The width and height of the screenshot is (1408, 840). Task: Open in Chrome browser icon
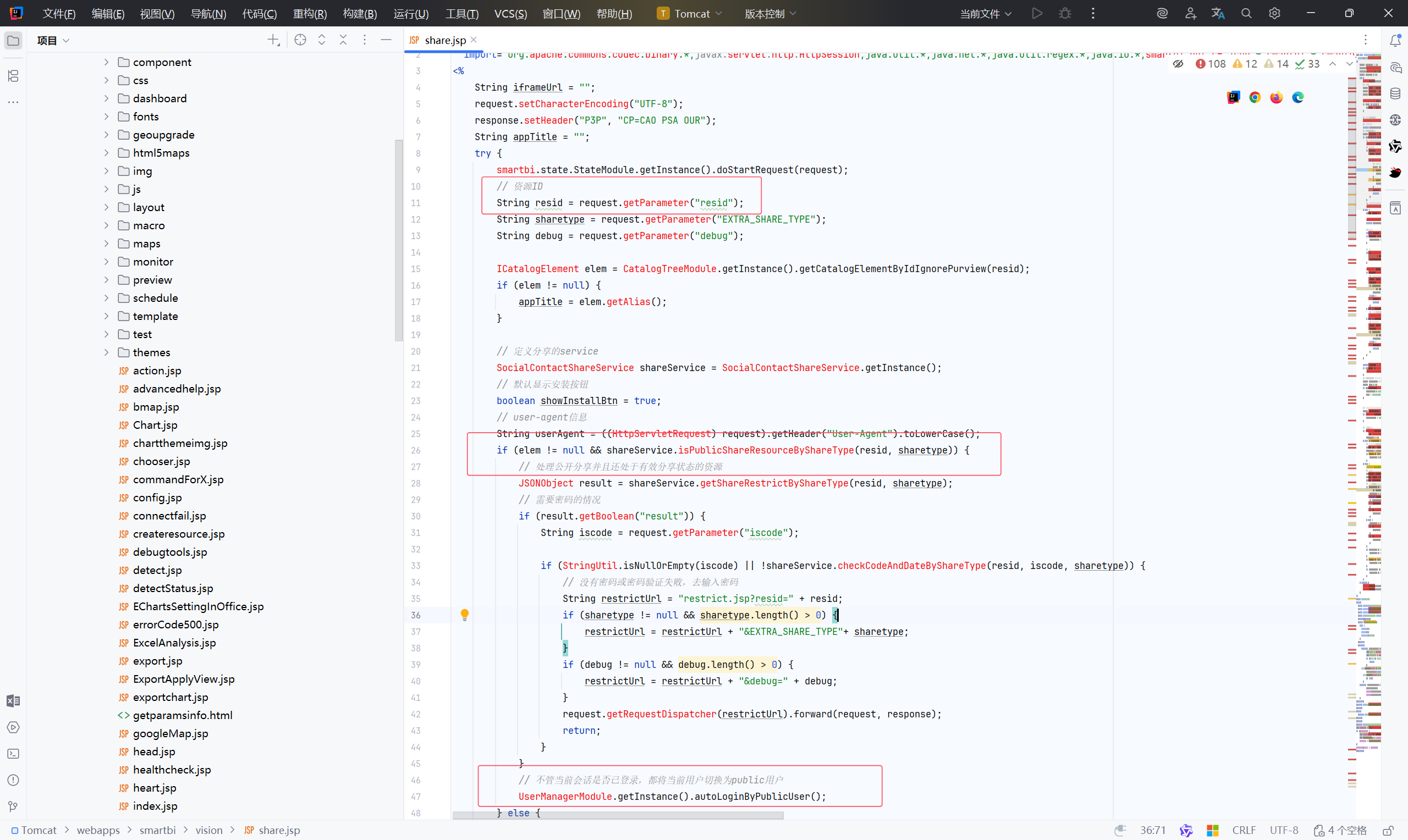[1255, 97]
